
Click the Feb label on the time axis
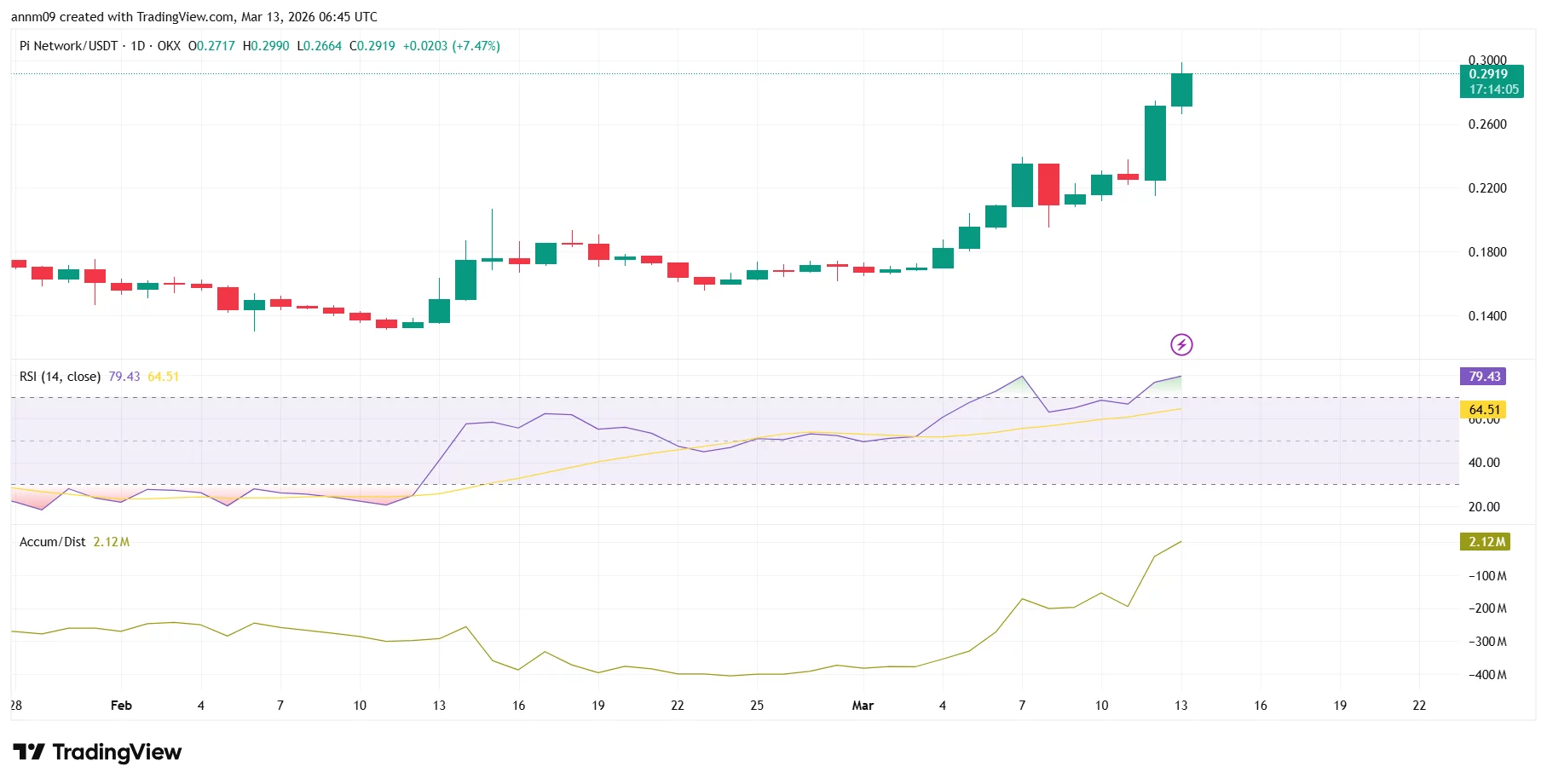(x=120, y=706)
